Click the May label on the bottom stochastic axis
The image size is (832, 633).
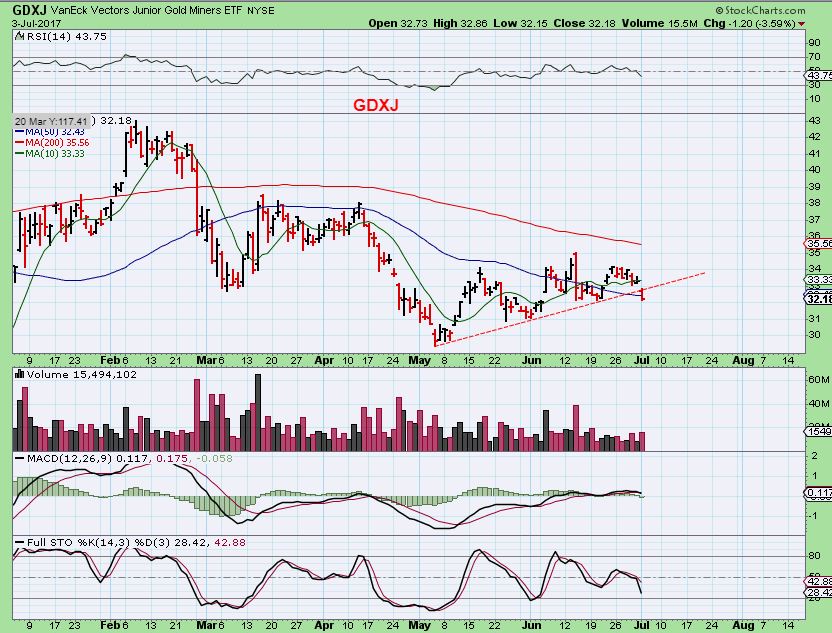420,625
